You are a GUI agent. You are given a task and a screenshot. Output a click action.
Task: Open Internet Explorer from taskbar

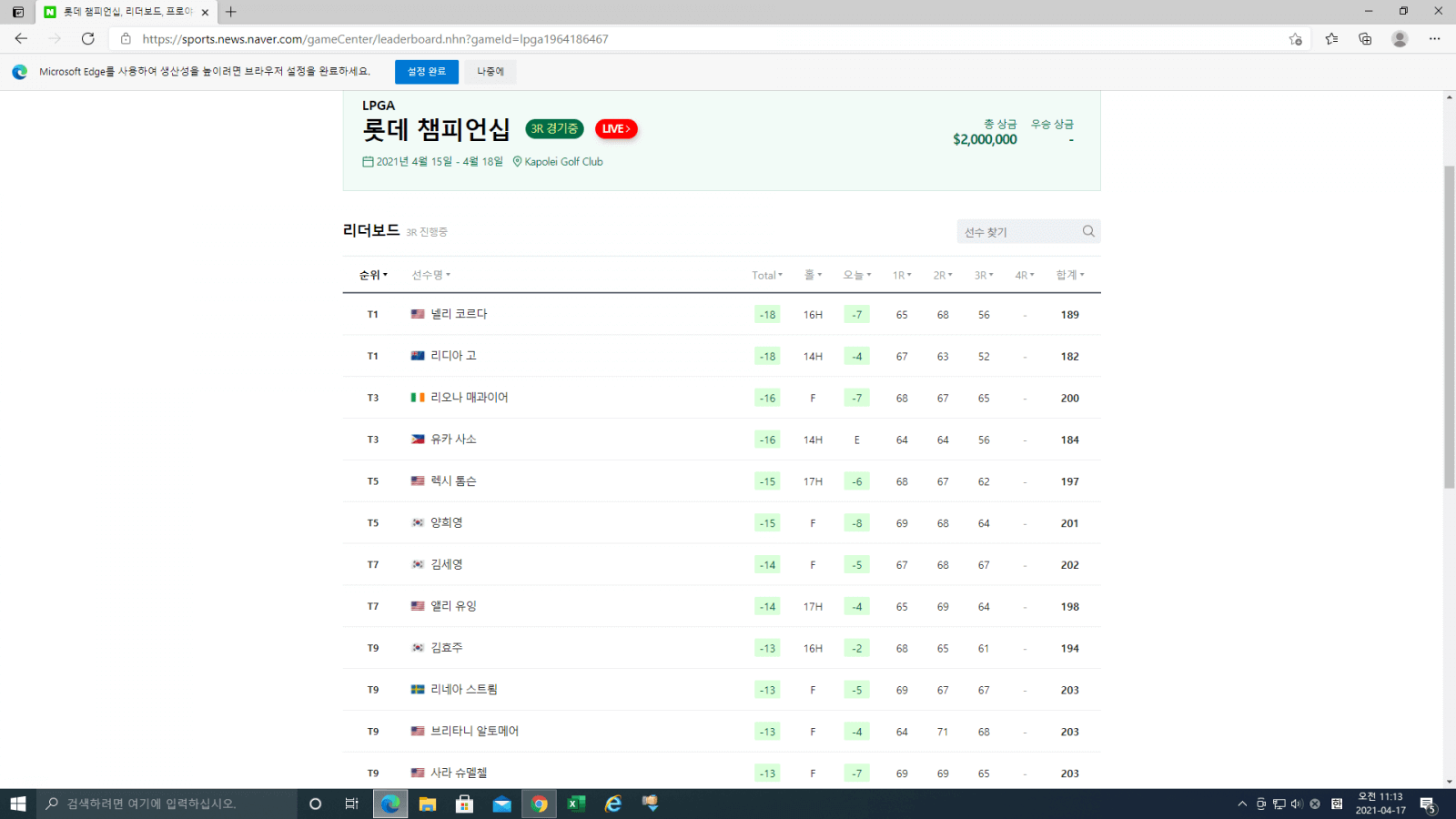click(613, 804)
